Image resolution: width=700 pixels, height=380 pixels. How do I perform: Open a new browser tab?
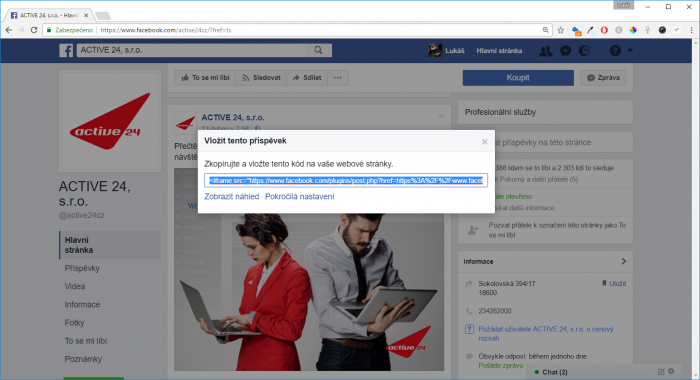pyautogui.click(x=103, y=16)
